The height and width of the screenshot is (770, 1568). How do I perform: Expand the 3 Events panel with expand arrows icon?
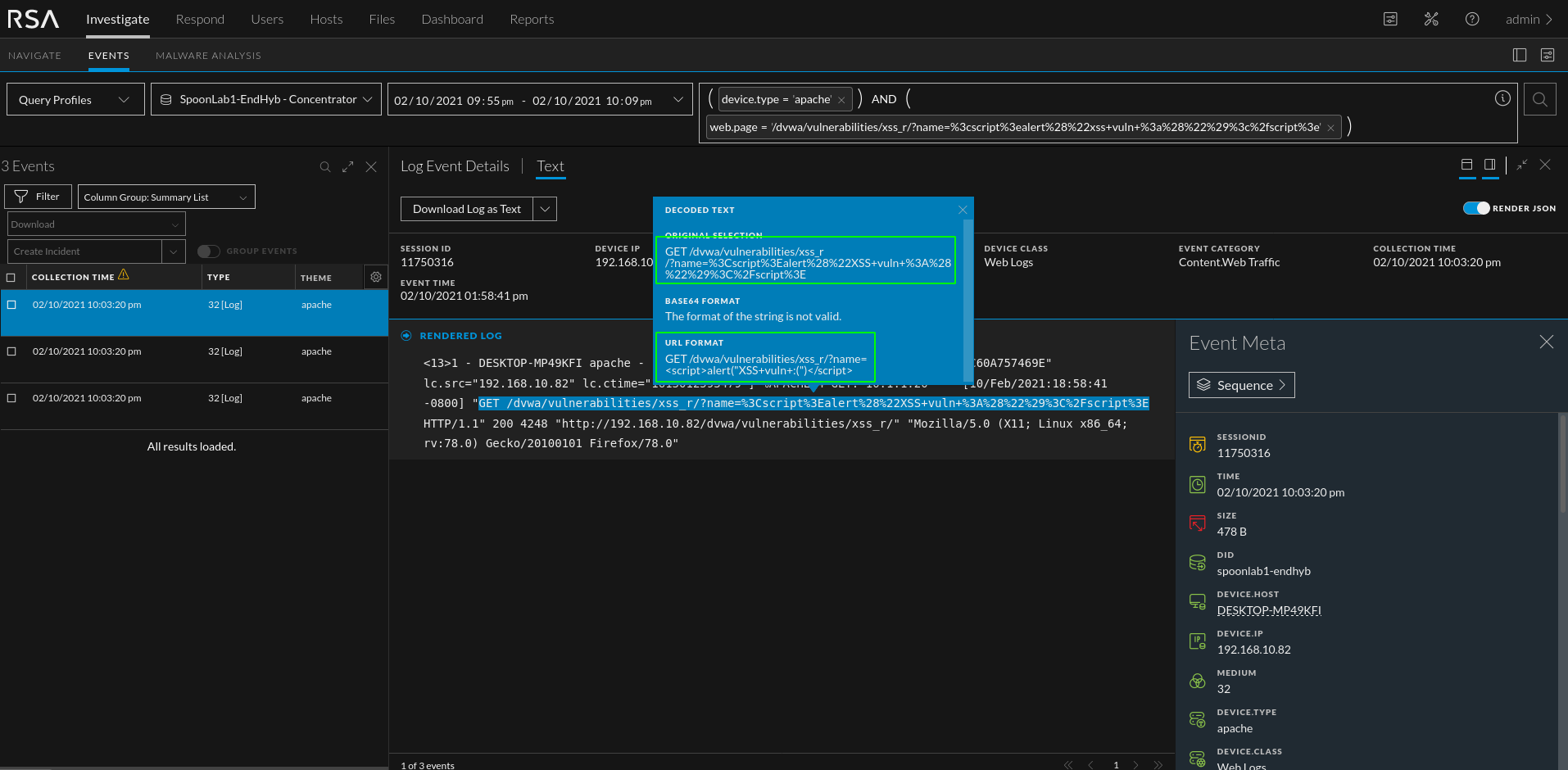point(348,166)
